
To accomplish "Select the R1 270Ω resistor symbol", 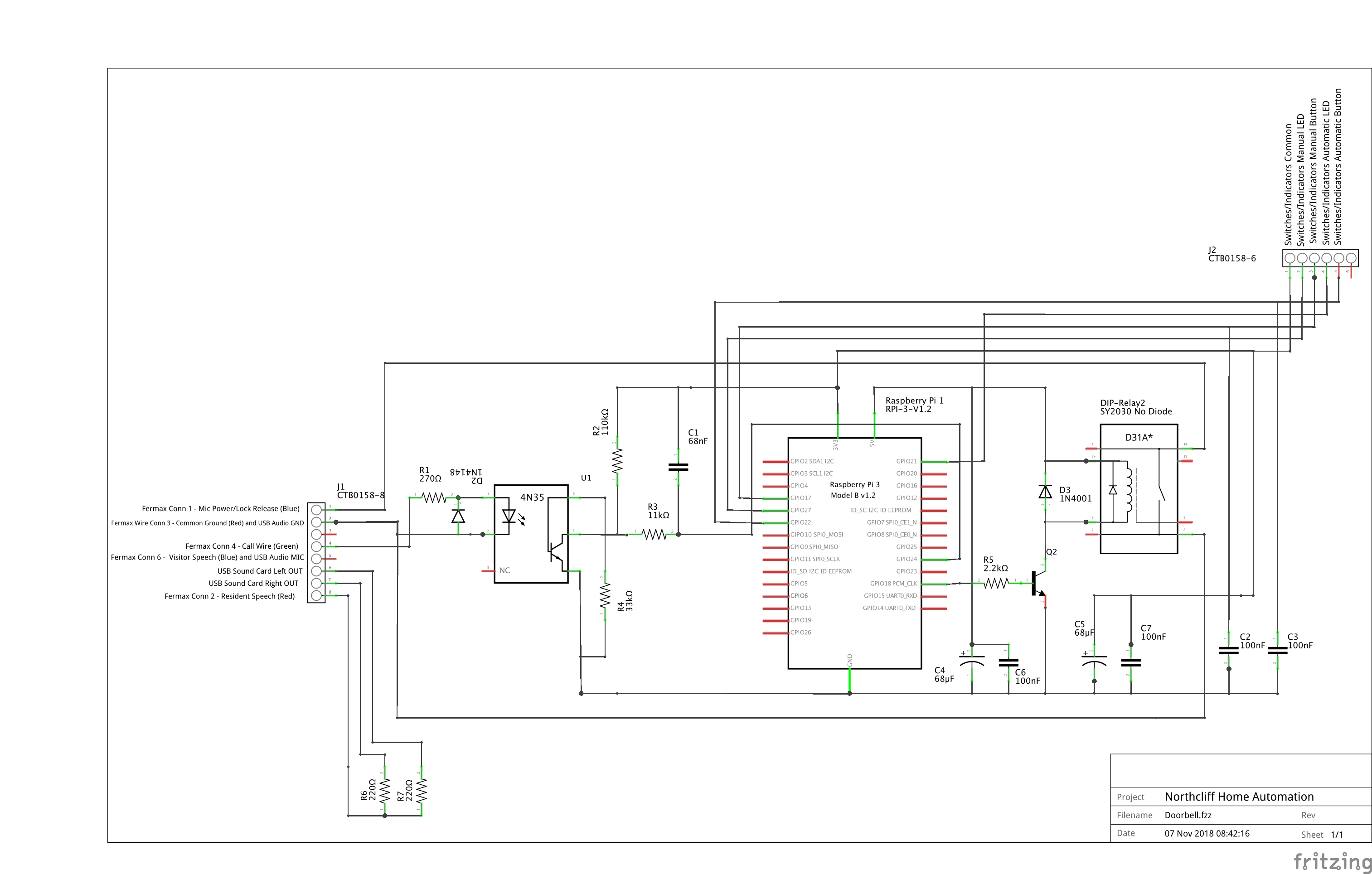I will pyautogui.click(x=434, y=498).
